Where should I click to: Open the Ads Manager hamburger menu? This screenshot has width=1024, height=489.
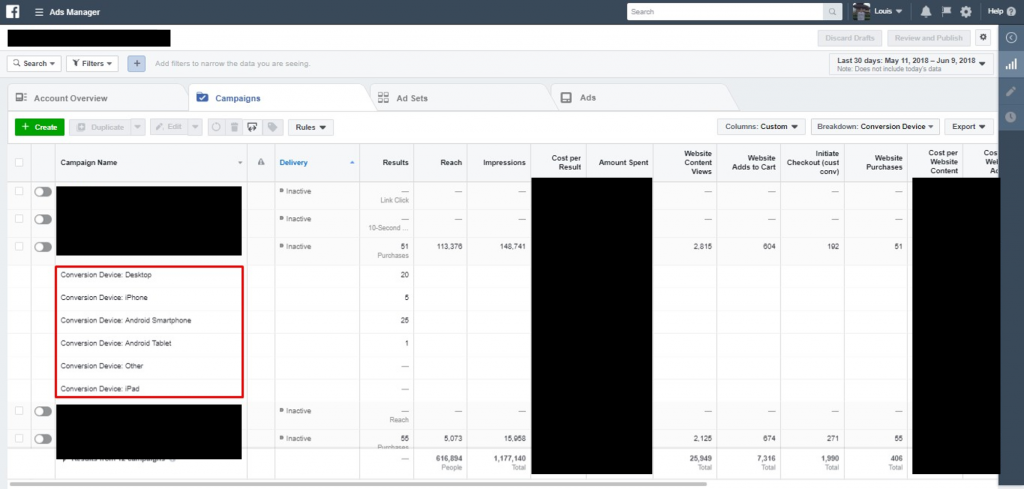(39, 12)
